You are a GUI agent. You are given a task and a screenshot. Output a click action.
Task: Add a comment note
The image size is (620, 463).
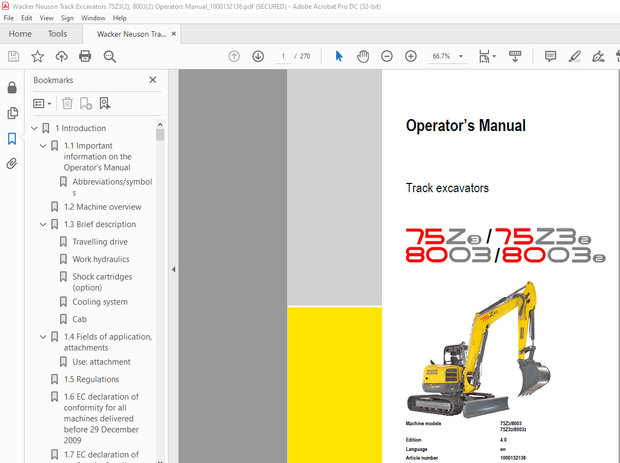(x=550, y=57)
